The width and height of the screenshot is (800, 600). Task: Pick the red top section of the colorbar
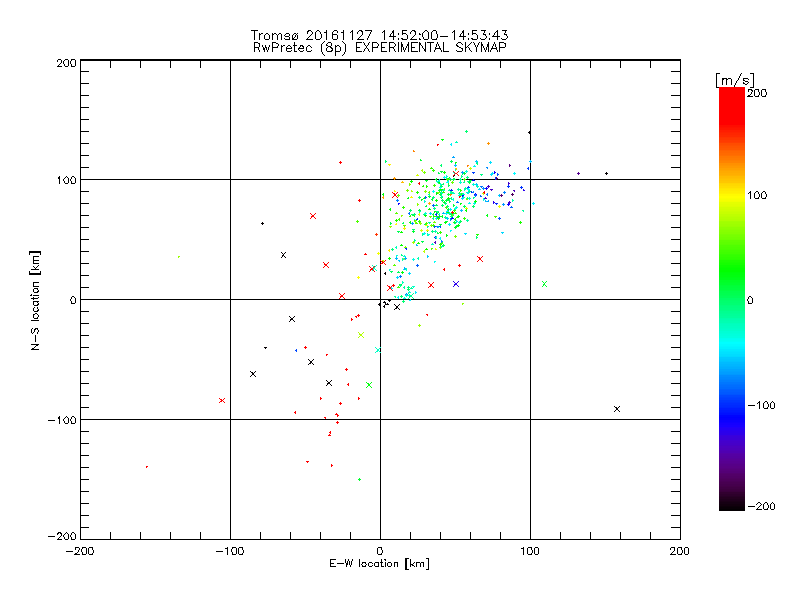click(x=732, y=105)
